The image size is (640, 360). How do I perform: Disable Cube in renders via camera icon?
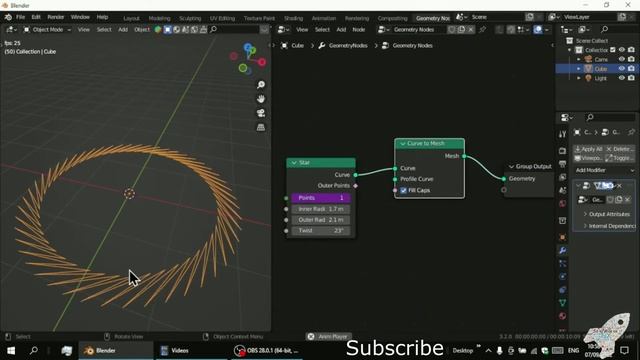631,69
